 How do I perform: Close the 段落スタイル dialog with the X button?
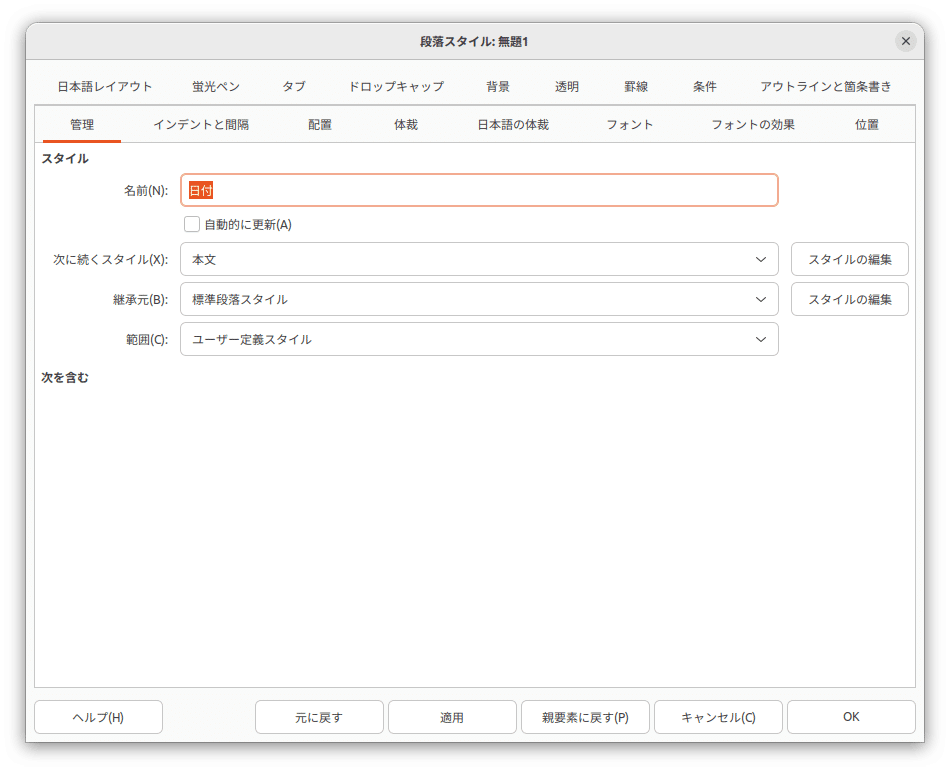(905, 41)
